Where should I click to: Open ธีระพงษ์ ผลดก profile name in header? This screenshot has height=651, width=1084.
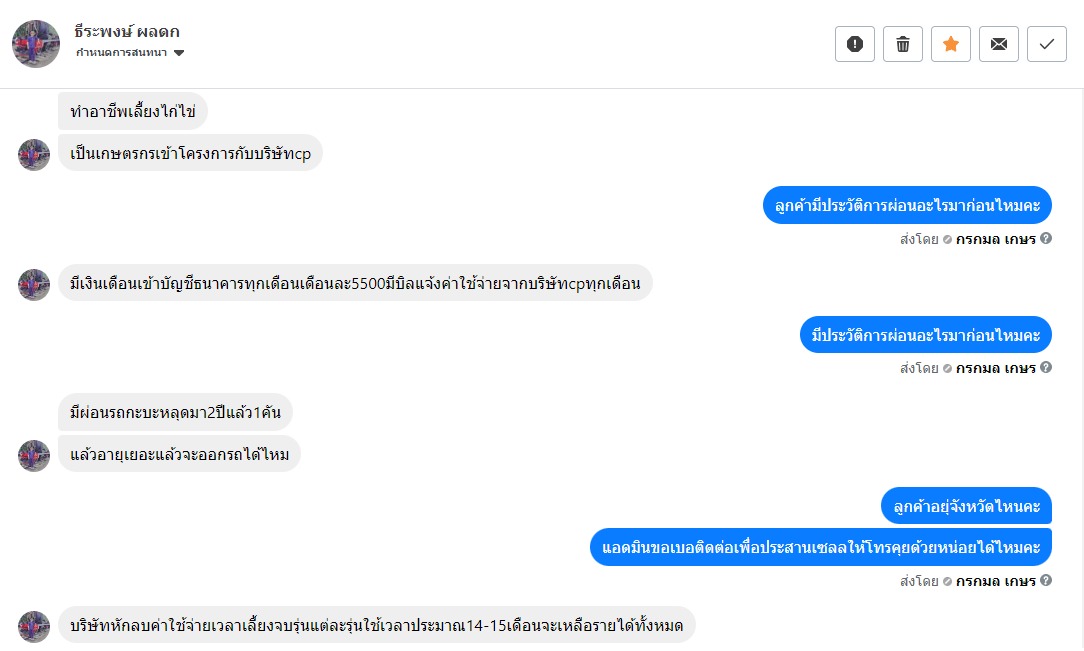tap(127, 31)
